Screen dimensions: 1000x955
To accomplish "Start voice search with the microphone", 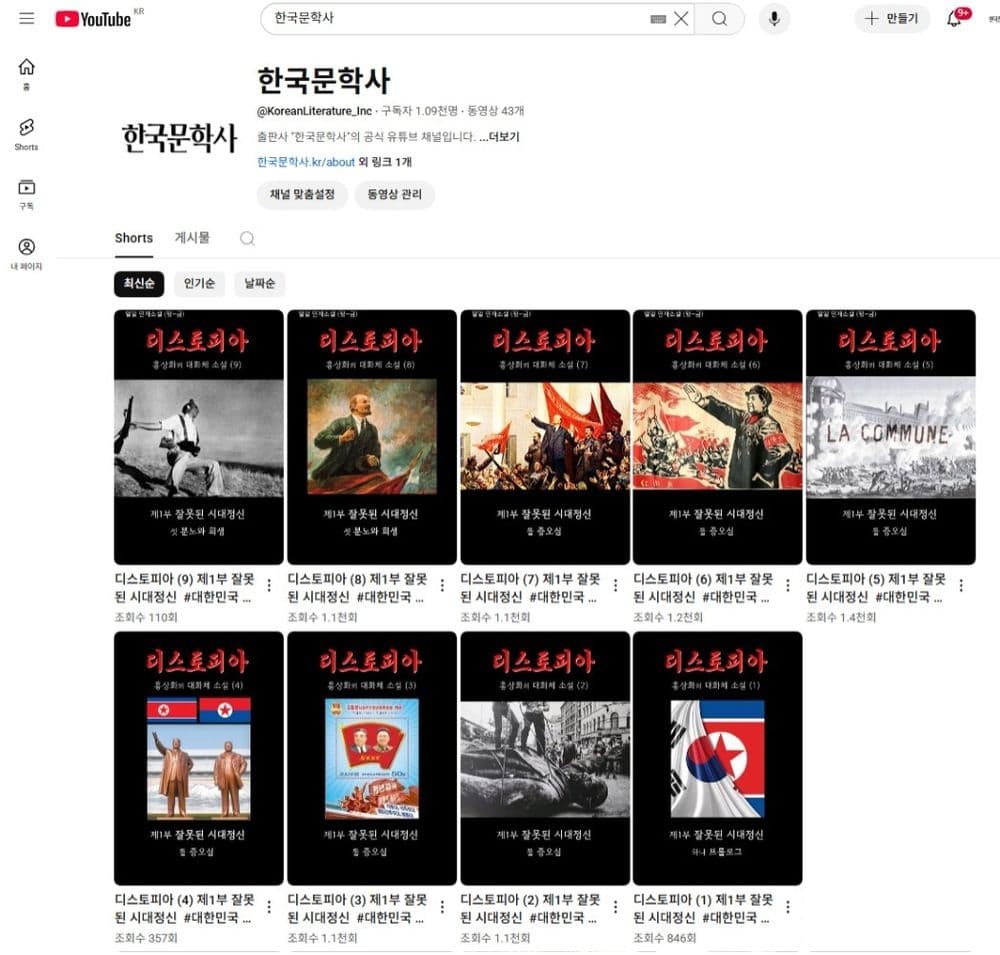I will pyautogui.click(x=773, y=19).
